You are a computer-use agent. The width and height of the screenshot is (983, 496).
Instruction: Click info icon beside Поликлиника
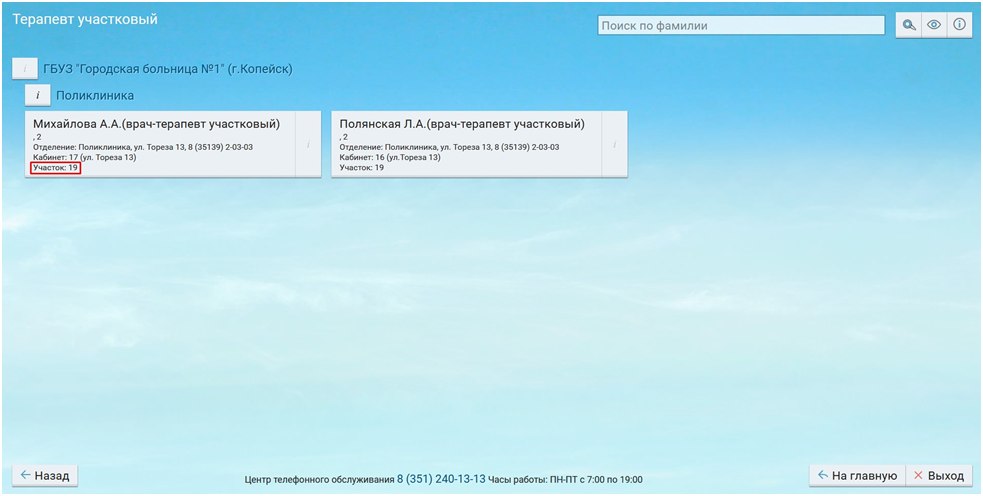tap(37, 95)
